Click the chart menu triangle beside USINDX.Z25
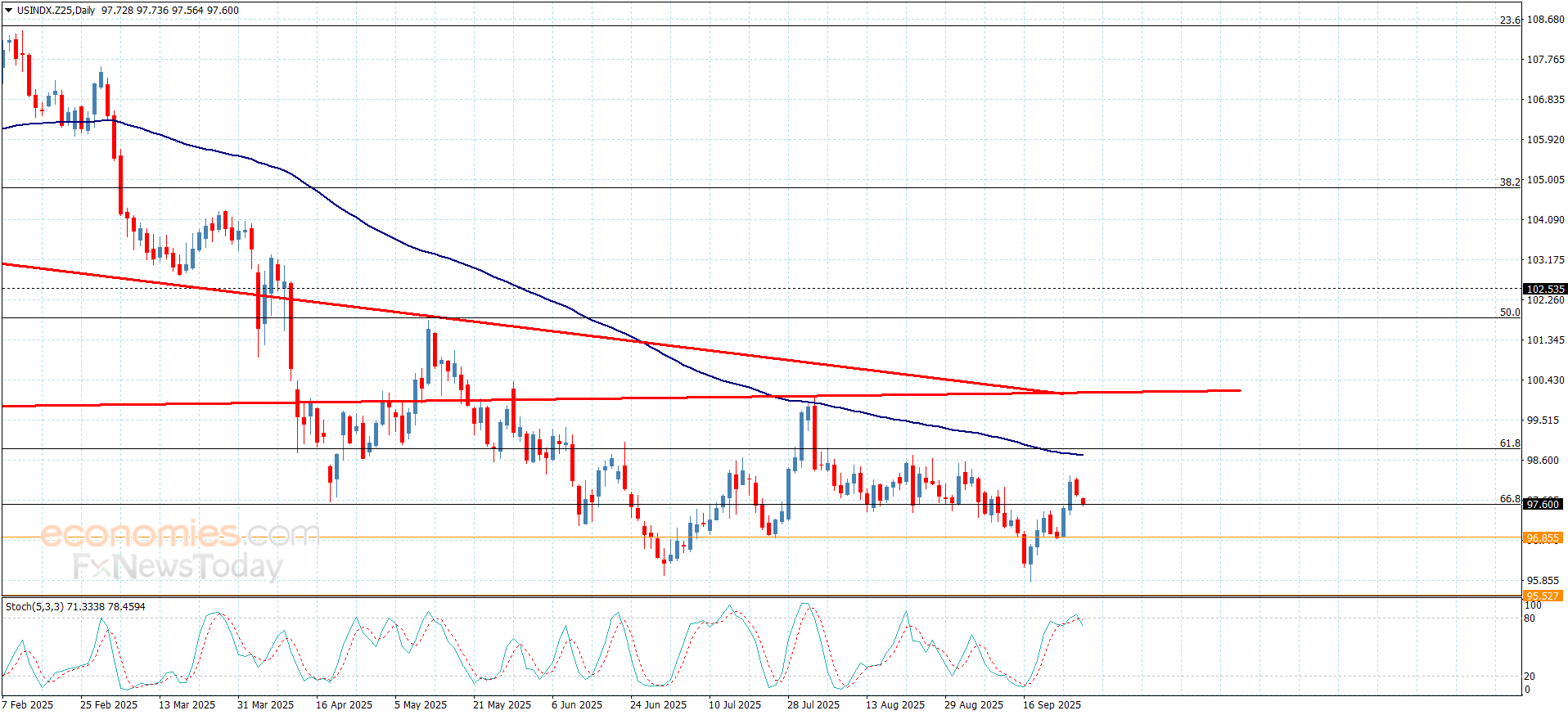 (x=9, y=11)
